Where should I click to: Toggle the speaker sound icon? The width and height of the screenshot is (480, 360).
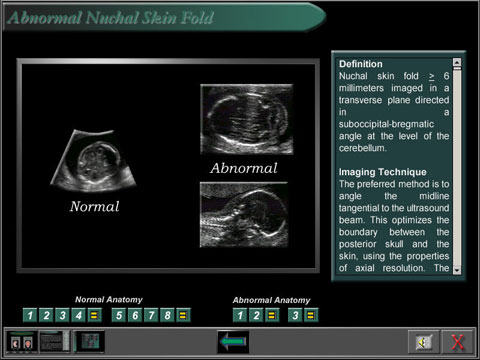(x=423, y=342)
